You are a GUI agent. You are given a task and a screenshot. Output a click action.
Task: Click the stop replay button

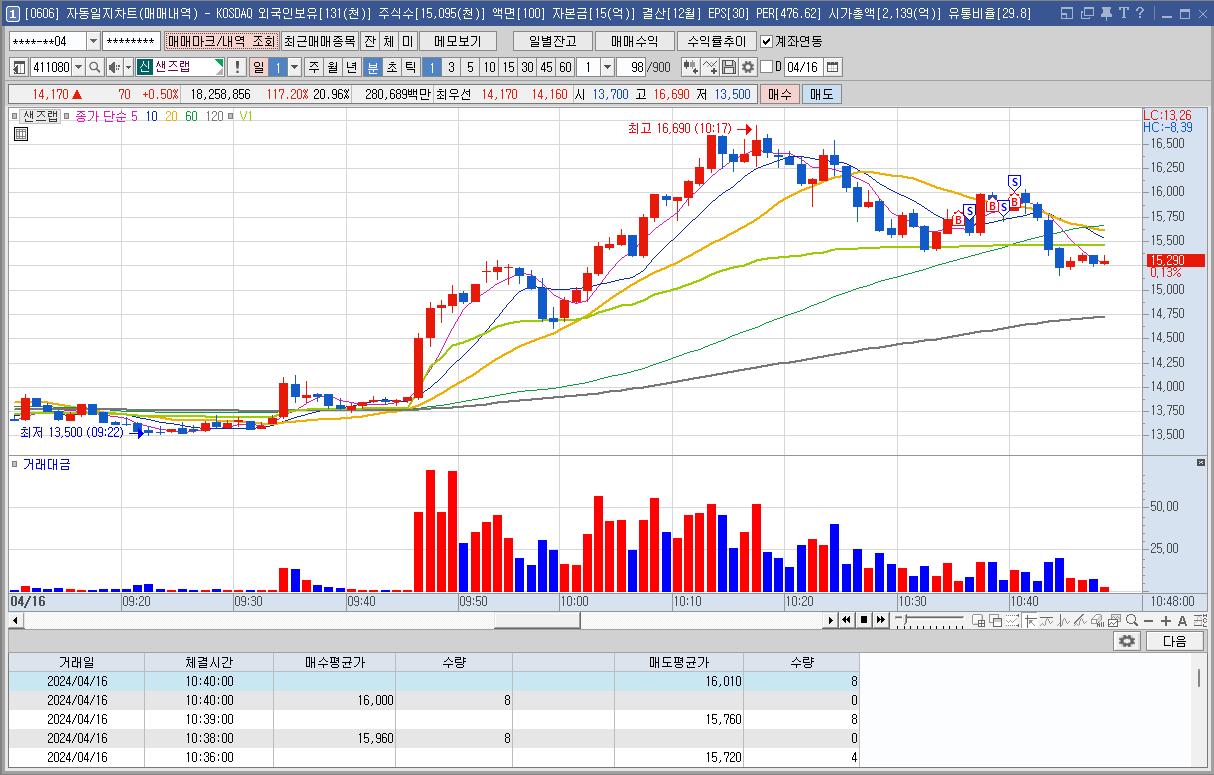(864, 621)
